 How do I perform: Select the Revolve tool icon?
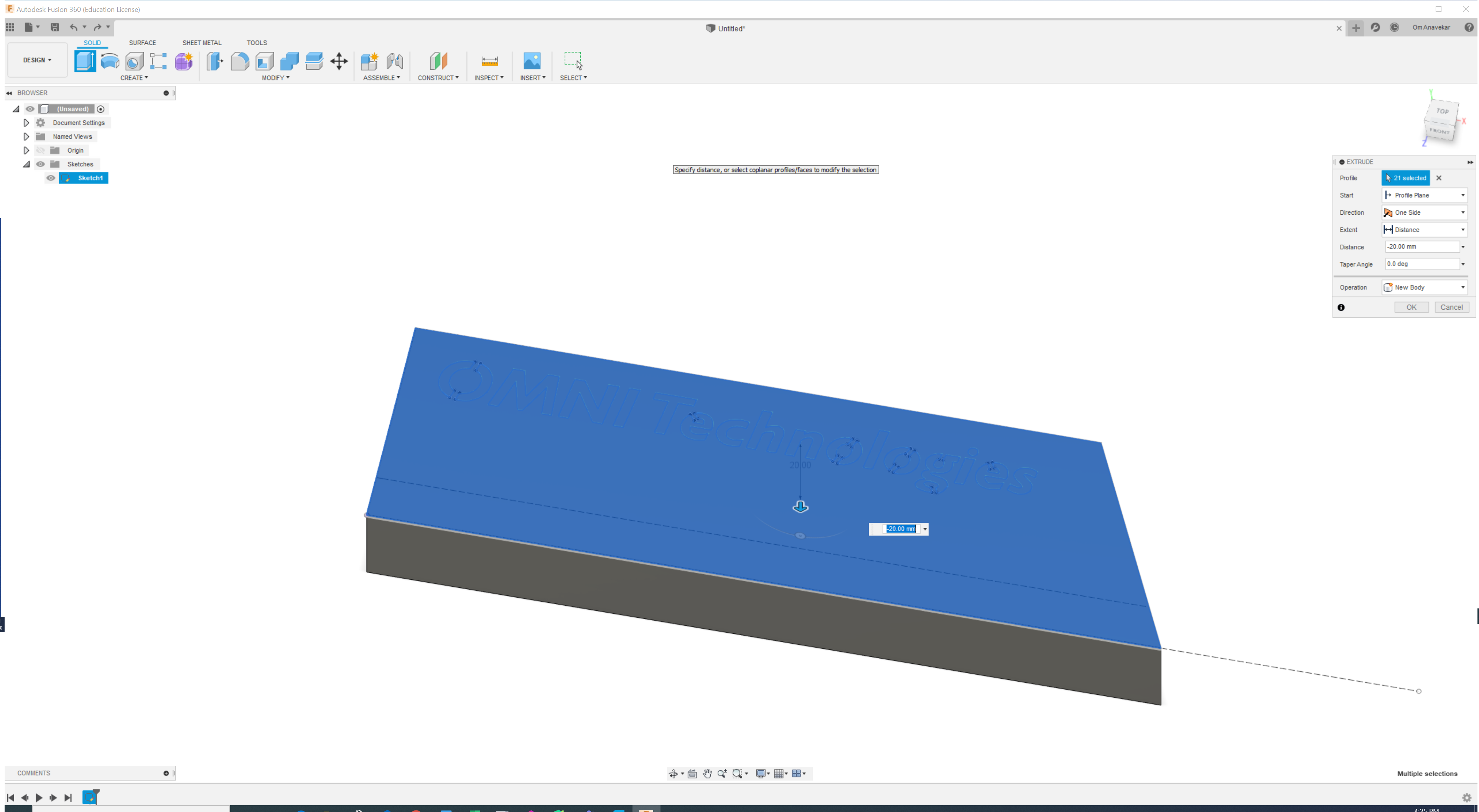coord(110,61)
